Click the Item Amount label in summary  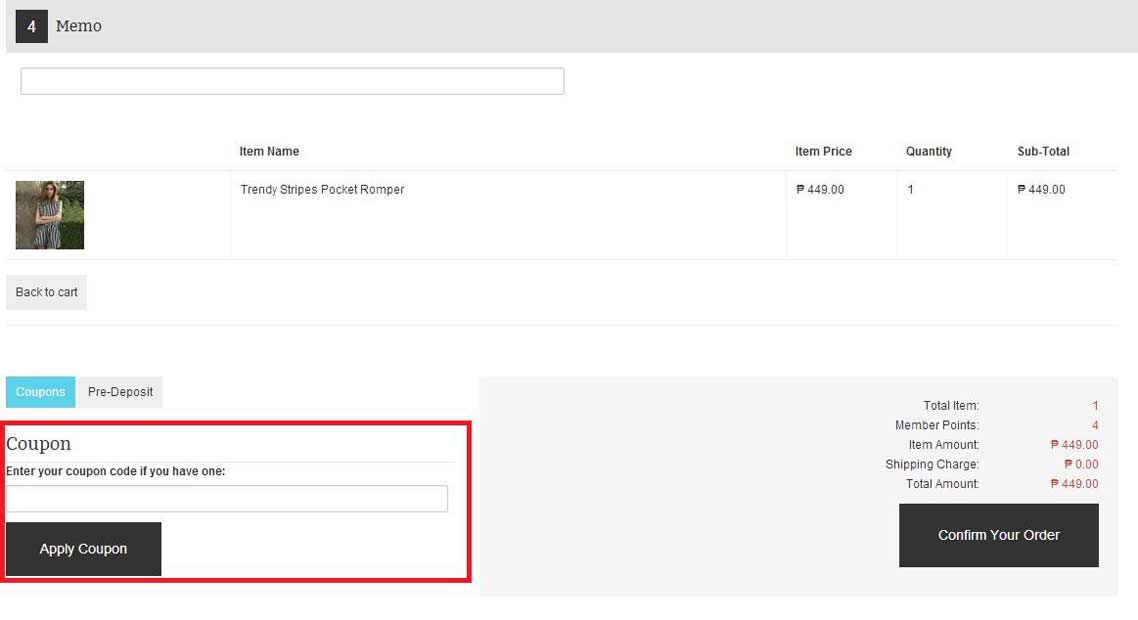click(943, 445)
